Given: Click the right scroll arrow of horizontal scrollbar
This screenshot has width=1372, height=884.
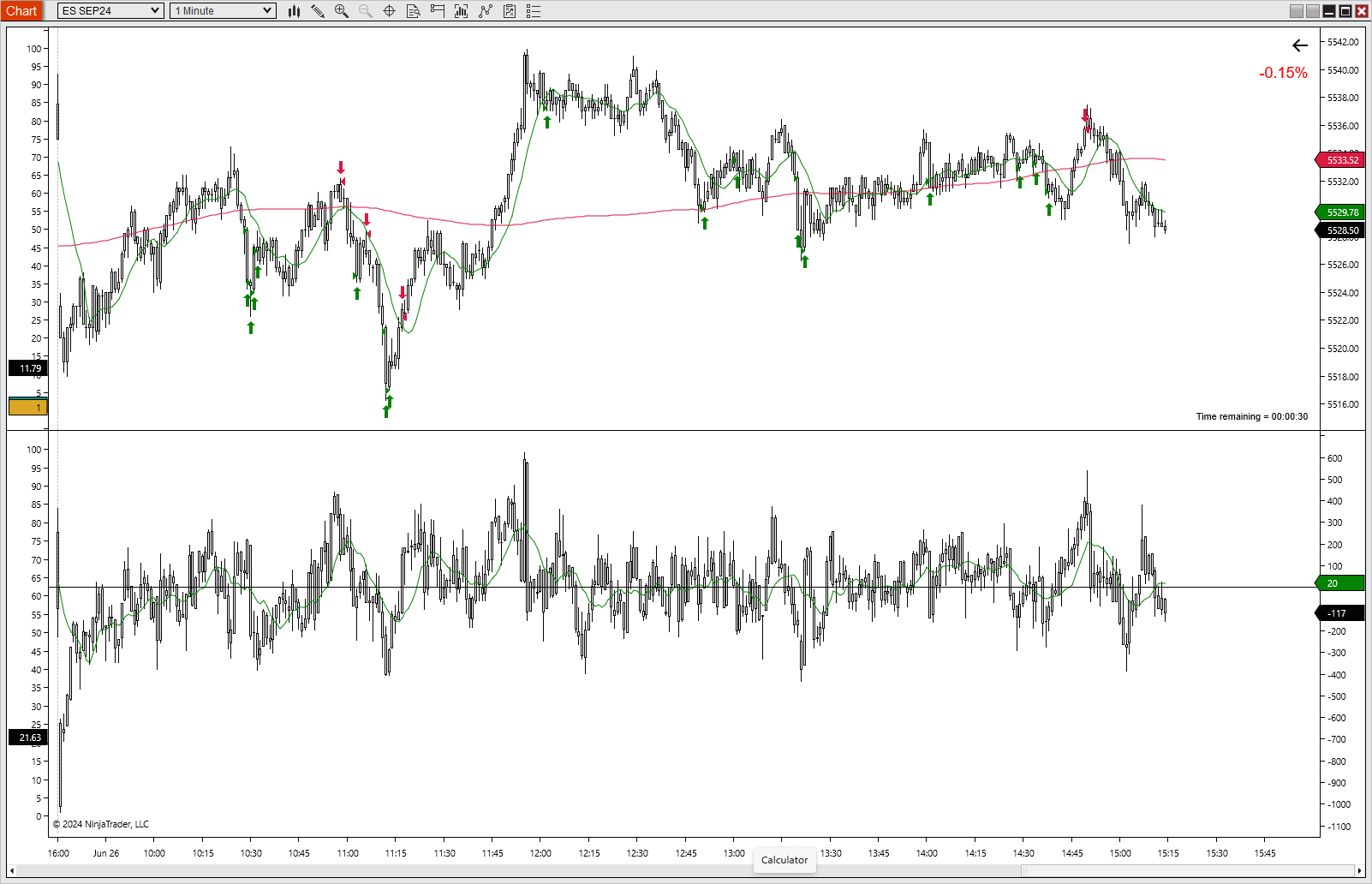Looking at the screenshot, I should pyautogui.click(x=1359, y=871).
